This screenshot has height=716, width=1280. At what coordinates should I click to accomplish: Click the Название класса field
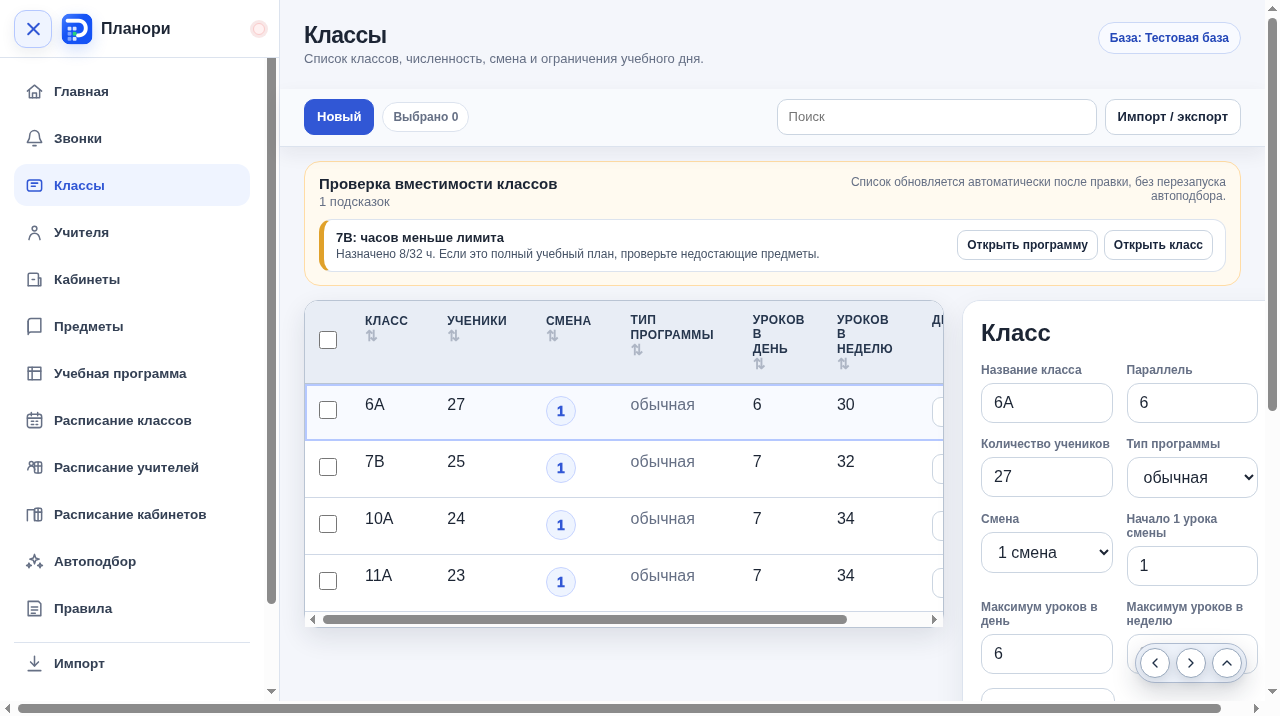pyautogui.click(x=1047, y=403)
